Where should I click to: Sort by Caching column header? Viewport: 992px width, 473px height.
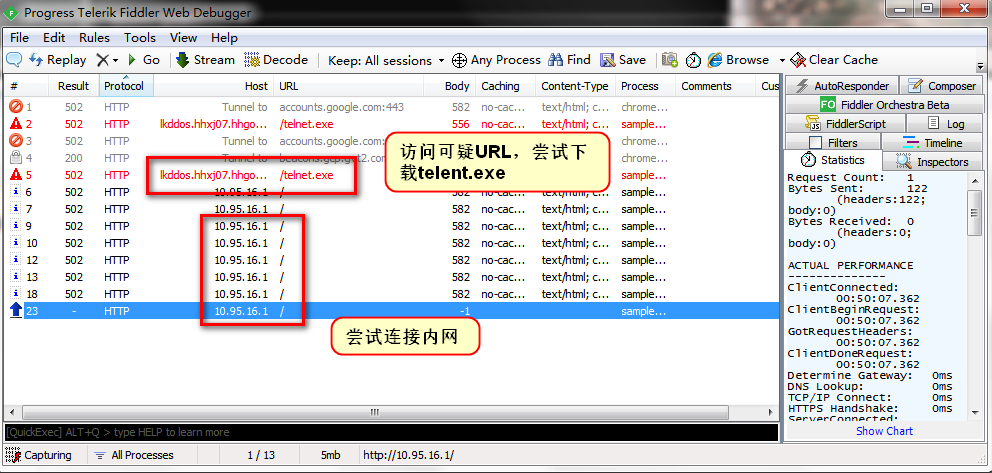(505, 86)
